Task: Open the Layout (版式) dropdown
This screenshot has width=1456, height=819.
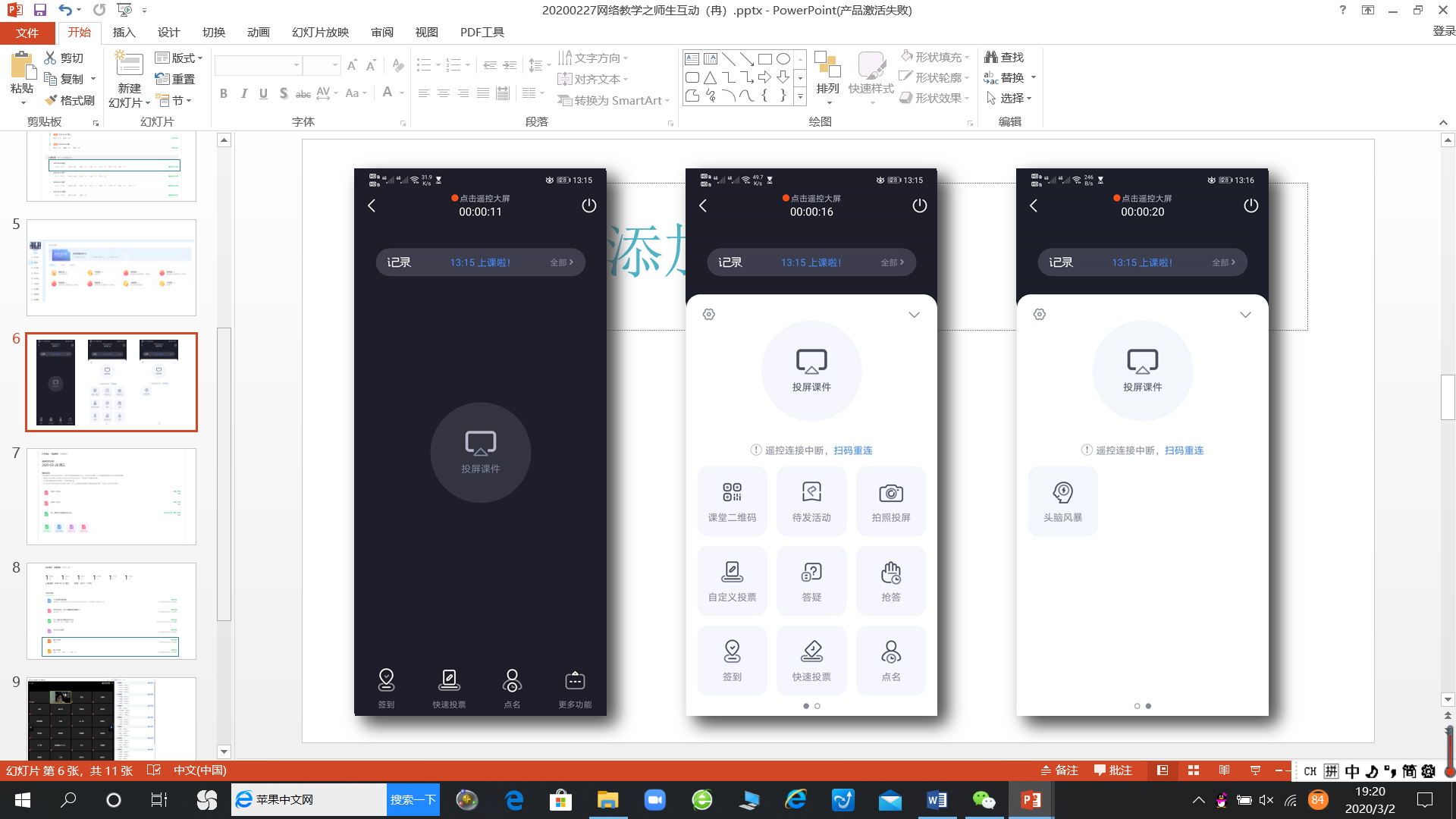Action: 179,58
